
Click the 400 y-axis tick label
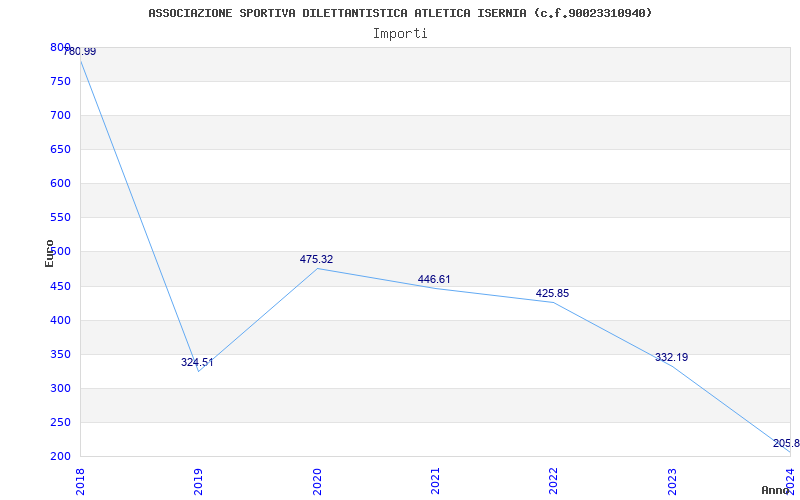tap(60, 320)
